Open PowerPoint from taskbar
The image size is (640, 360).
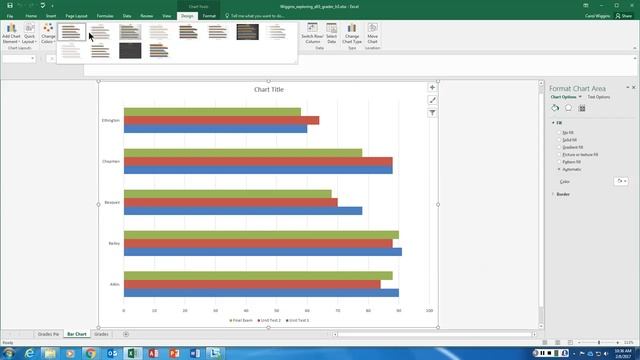click(x=174, y=353)
